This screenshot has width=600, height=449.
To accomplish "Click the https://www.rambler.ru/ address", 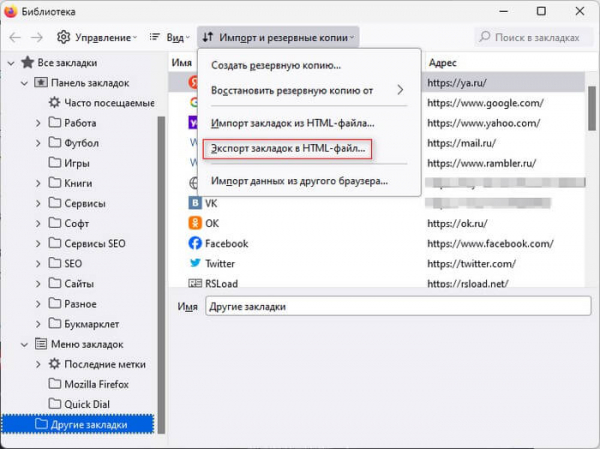I will click(481, 163).
